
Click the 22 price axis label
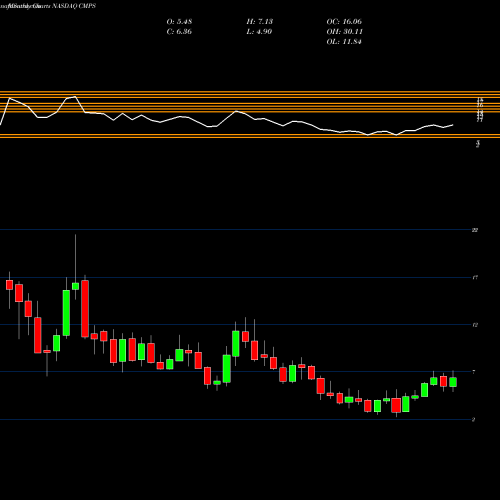[x=475, y=230]
